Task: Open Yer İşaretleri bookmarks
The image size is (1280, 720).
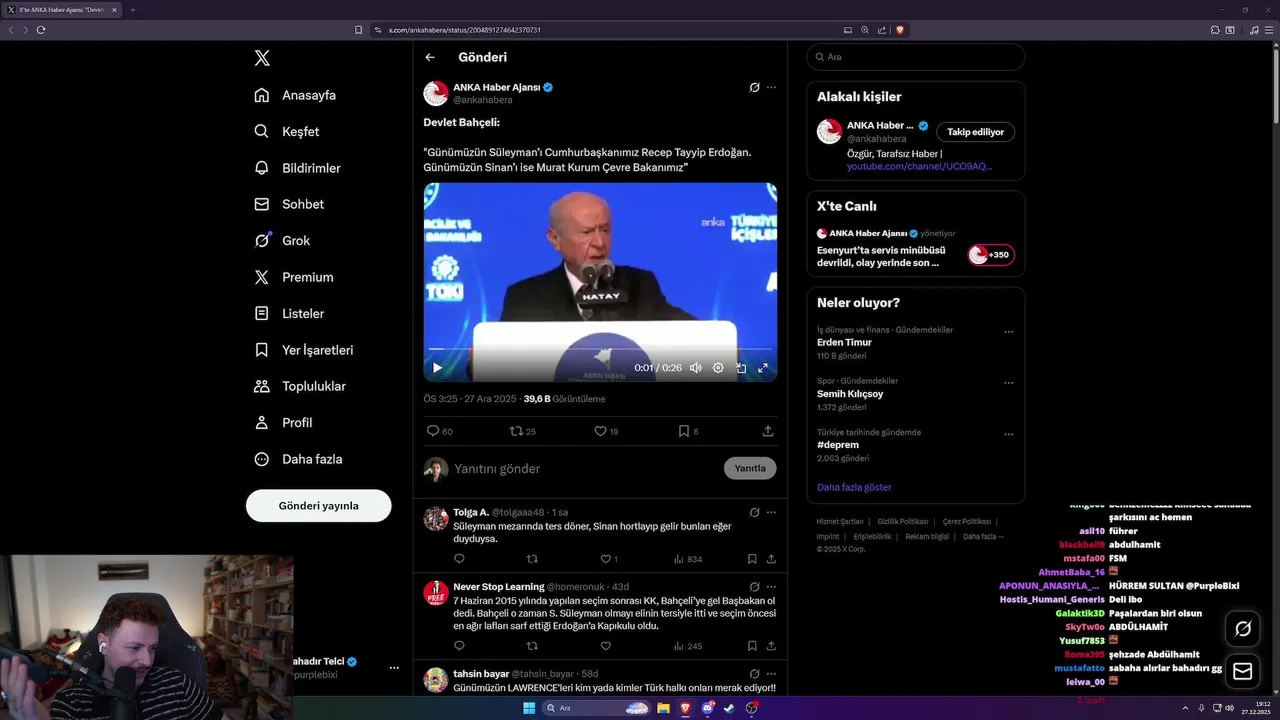Action: pos(304,350)
